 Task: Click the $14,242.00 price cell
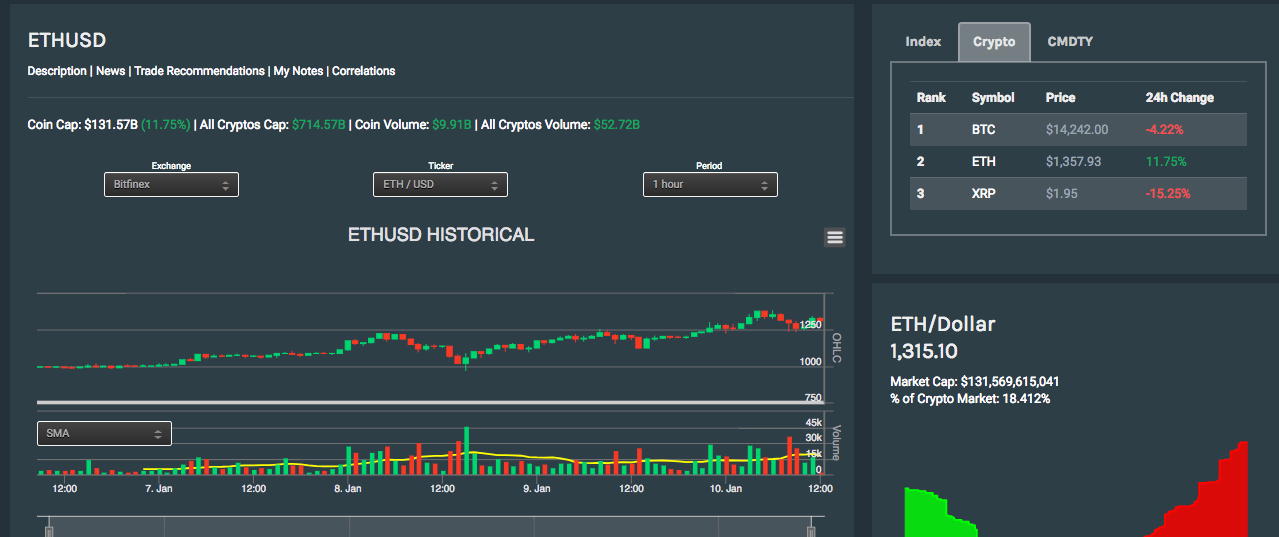pyautogui.click(x=1077, y=130)
